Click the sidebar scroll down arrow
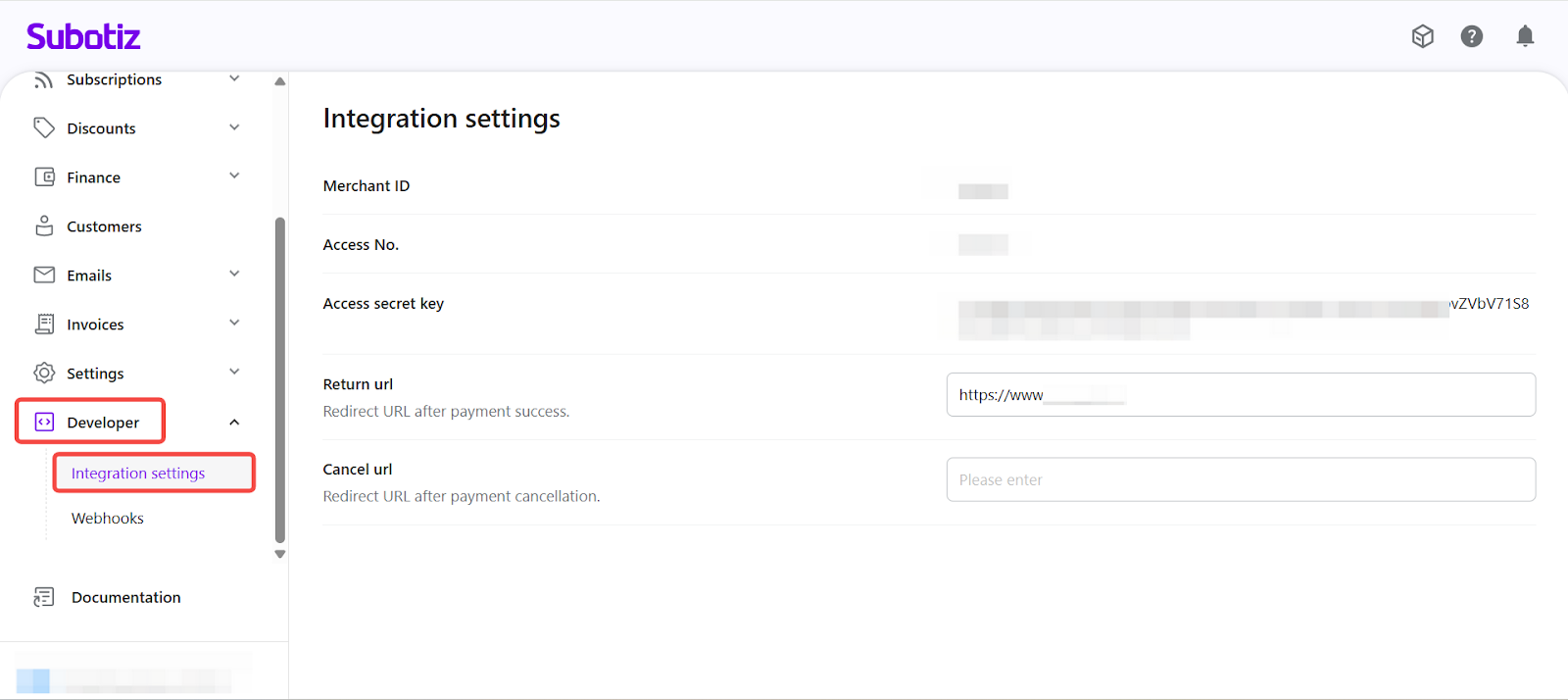The height and width of the screenshot is (700, 1568). [280, 554]
